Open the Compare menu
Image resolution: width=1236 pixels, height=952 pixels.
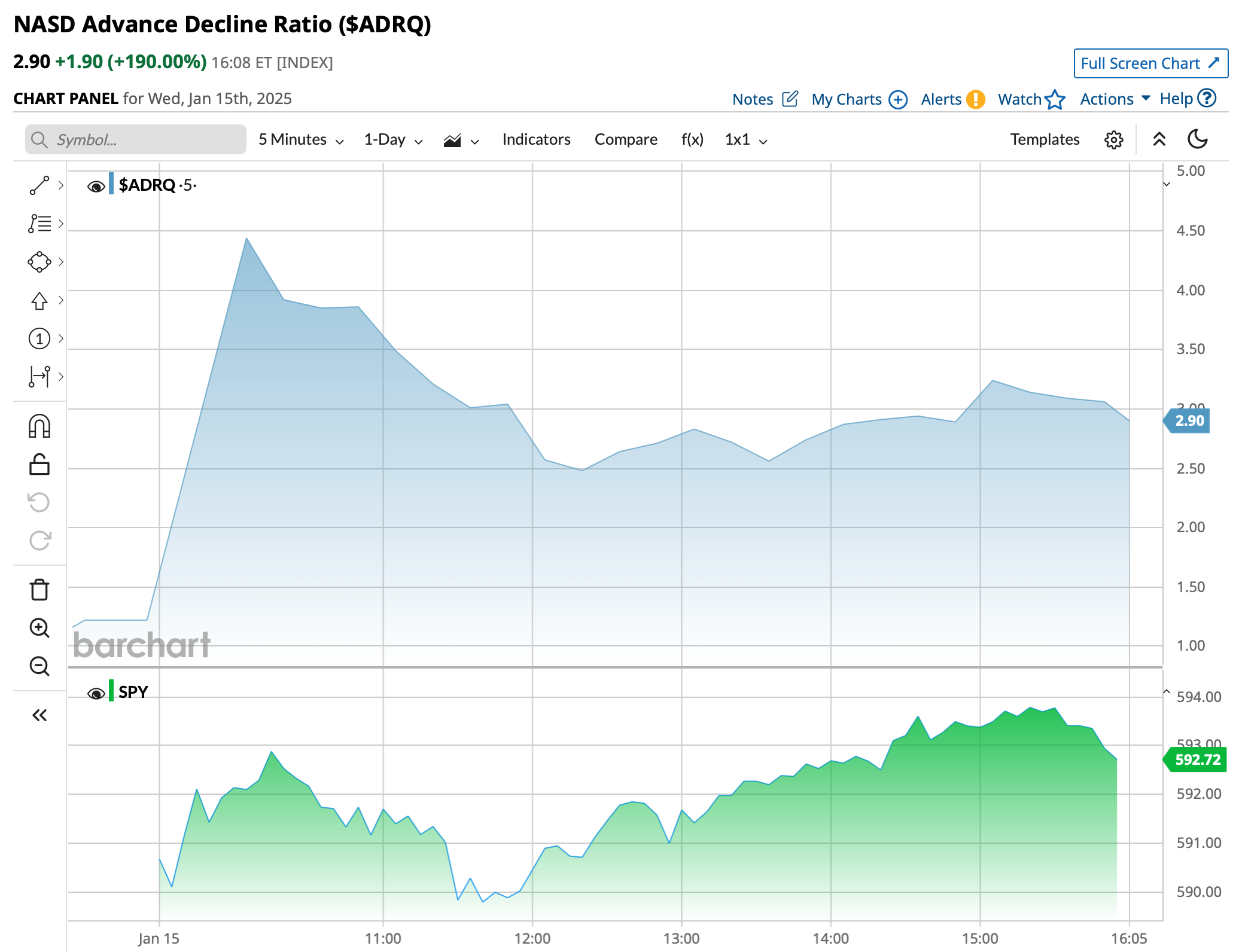(x=626, y=140)
